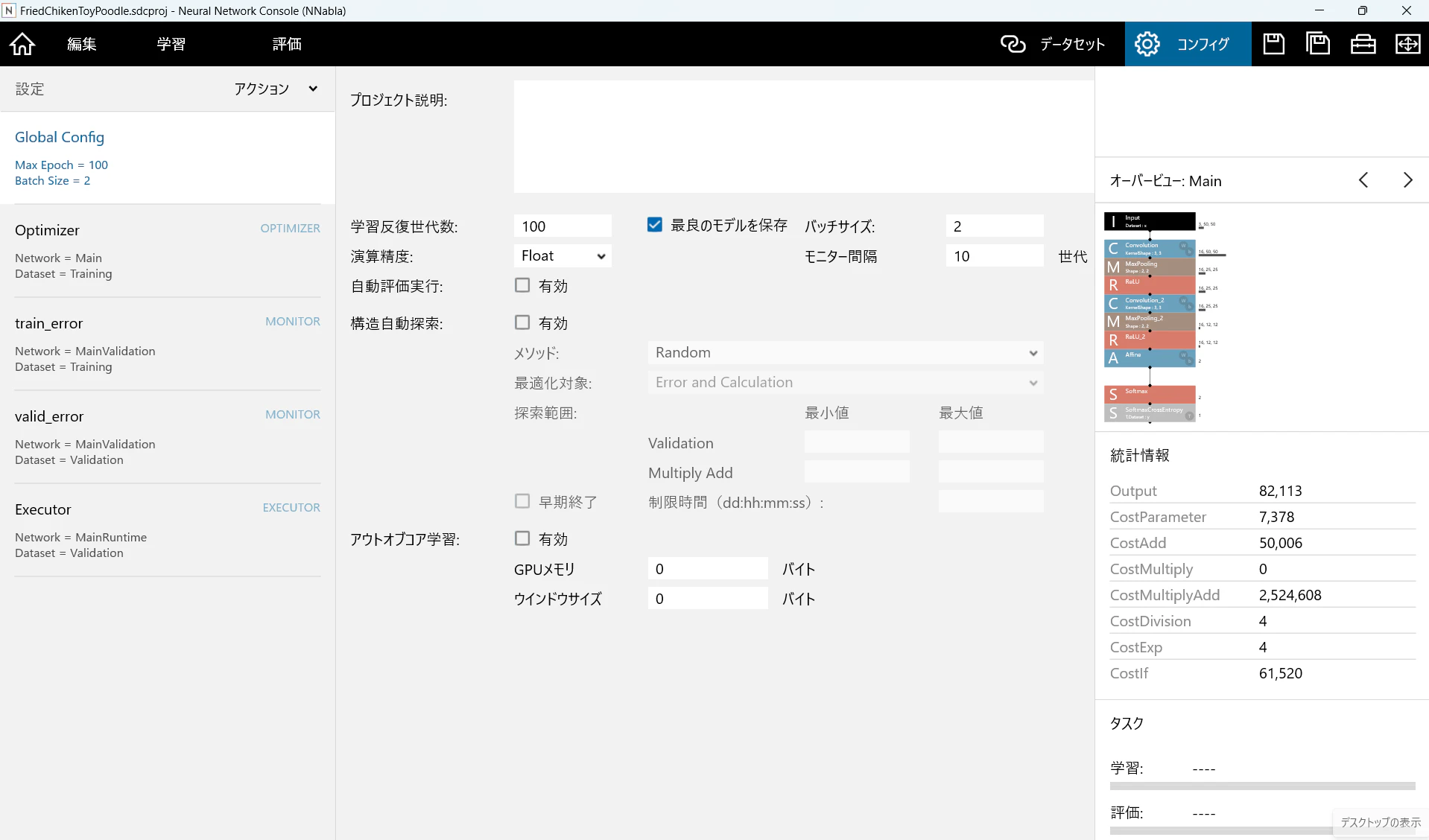Image resolution: width=1429 pixels, height=840 pixels.
Task: Click the fit-to-window arrows icon
Action: coord(1407,44)
